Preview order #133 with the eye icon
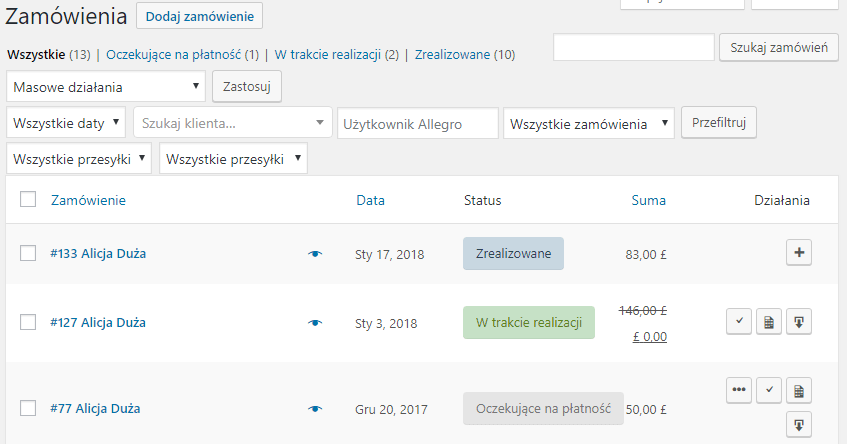This screenshot has width=847, height=444. pos(315,254)
